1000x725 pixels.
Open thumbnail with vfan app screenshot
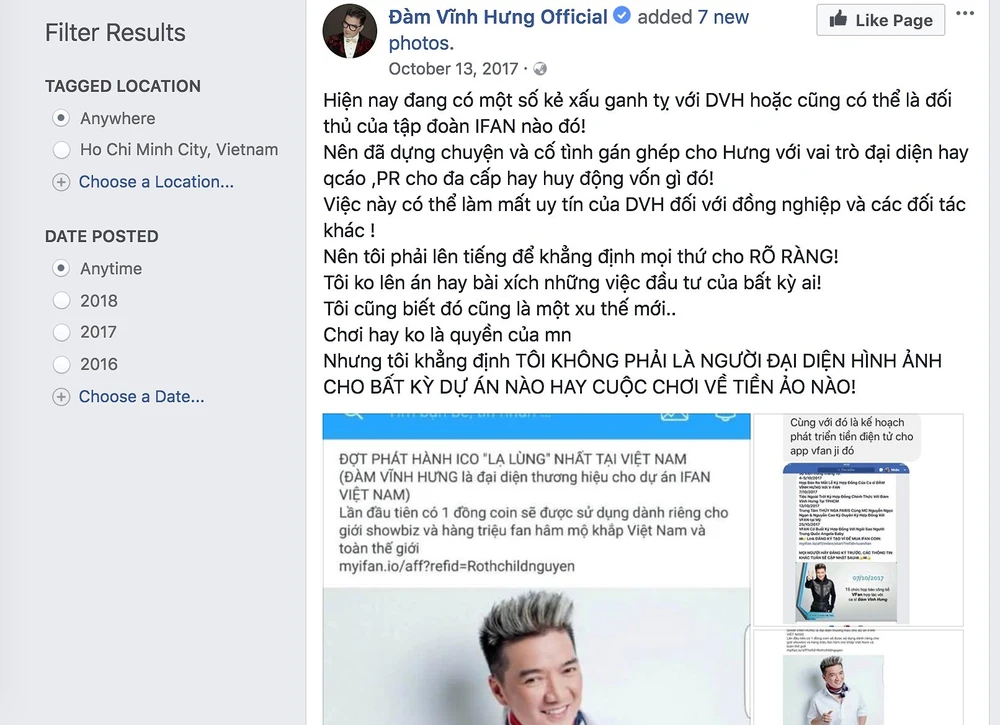(x=858, y=520)
